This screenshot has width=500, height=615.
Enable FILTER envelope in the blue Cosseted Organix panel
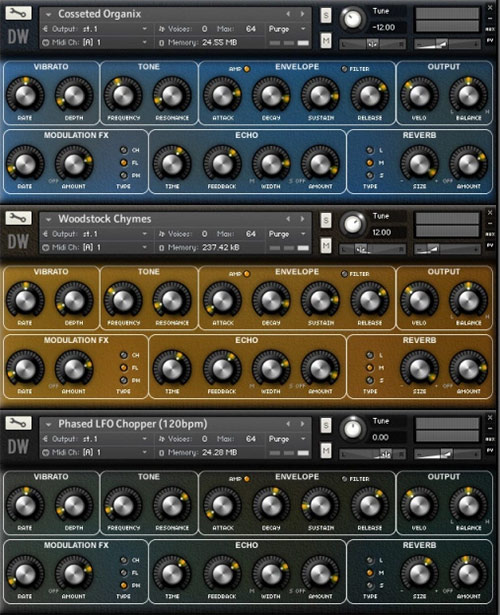pyautogui.click(x=344, y=69)
